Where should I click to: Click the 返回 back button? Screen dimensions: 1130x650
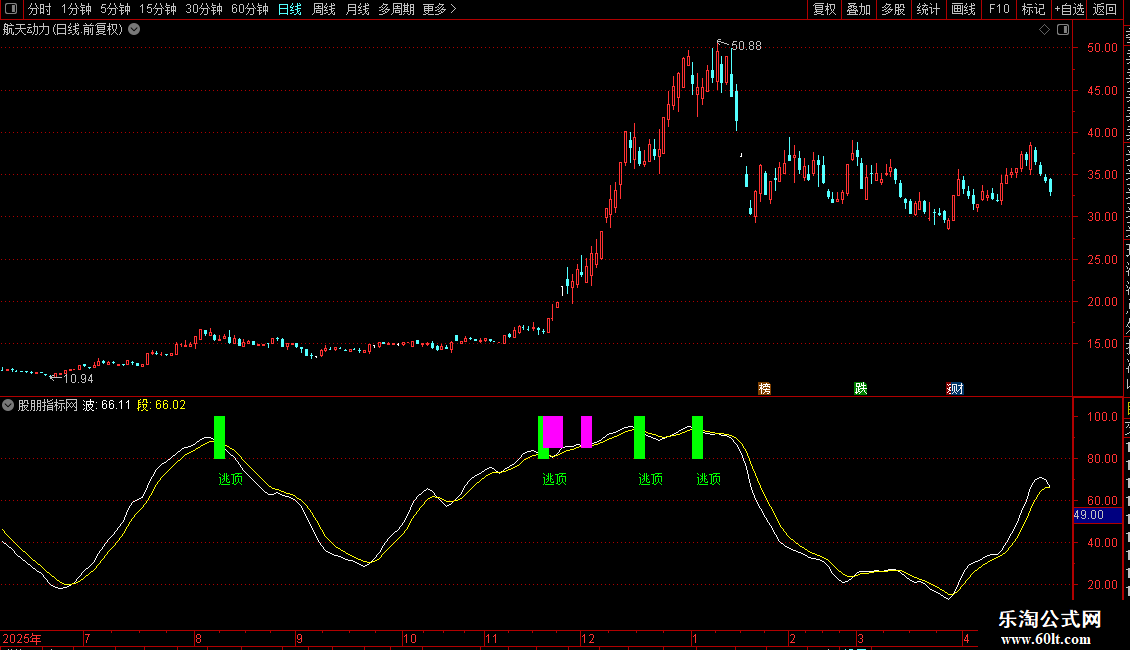click(1105, 9)
